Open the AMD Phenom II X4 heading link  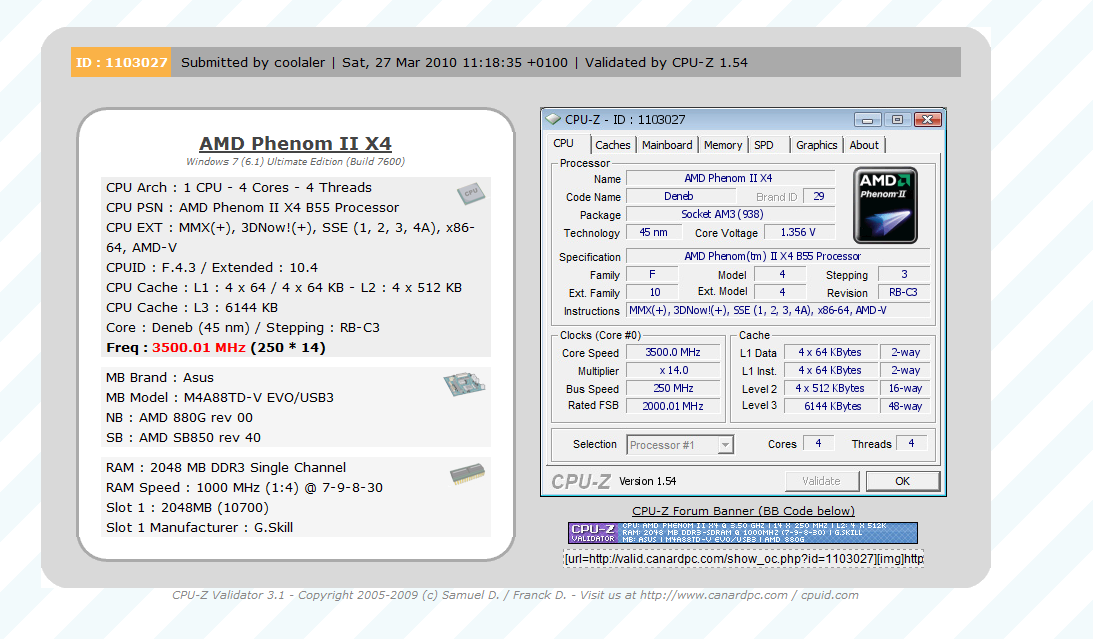point(296,144)
